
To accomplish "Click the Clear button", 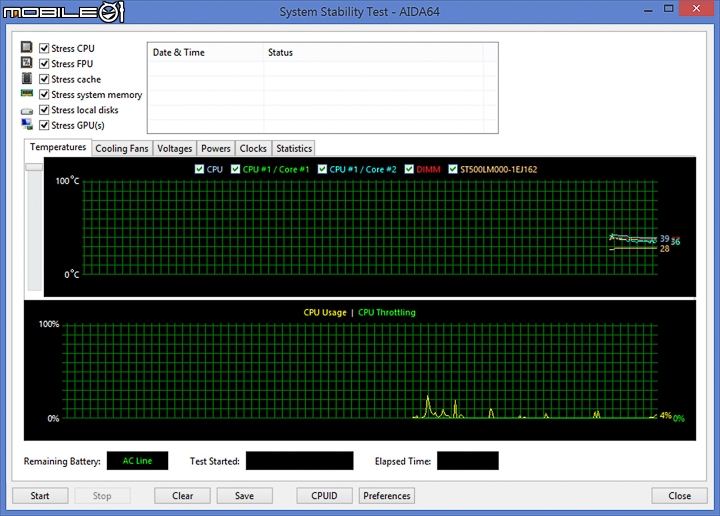I will coord(182,496).
